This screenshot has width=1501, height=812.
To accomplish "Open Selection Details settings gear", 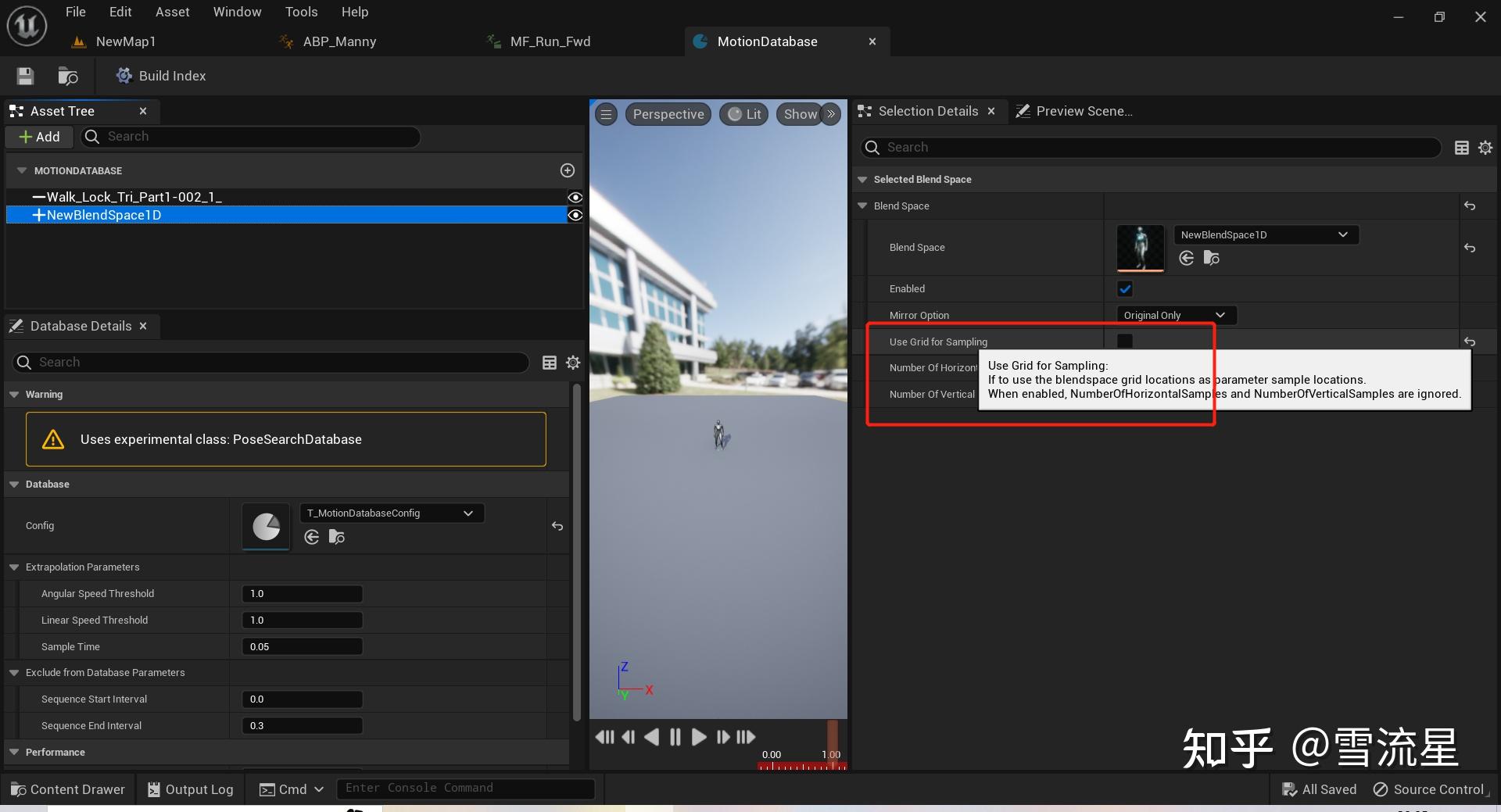I will pos(1485,148).
